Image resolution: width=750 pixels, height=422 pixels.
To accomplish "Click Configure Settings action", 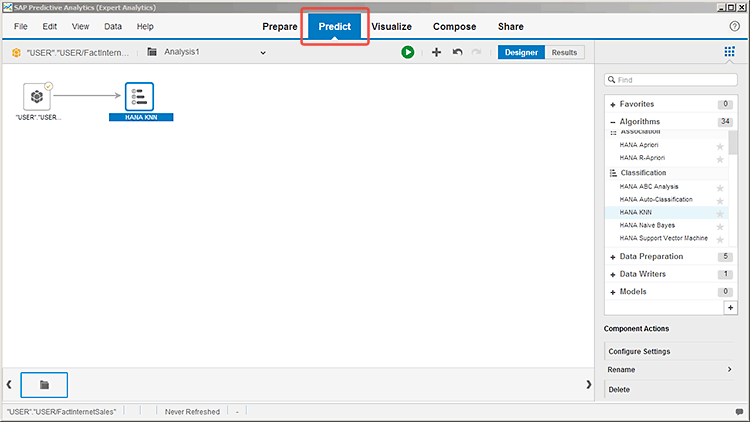I will point(639,351).
